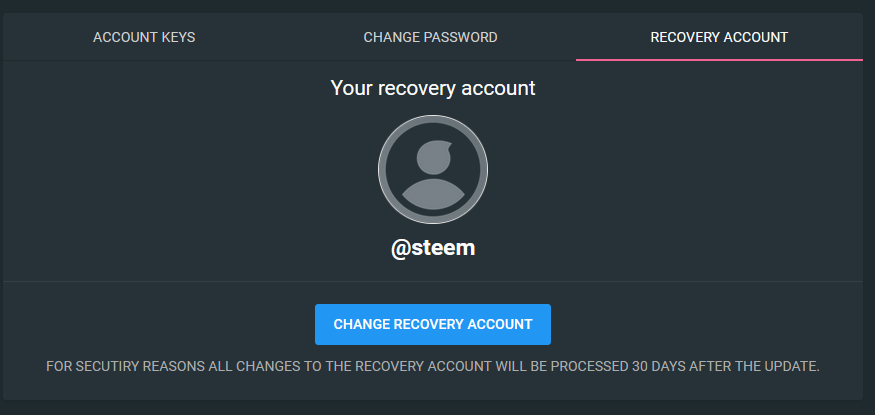Click the avatar's circular ring border
This screenshot has height=415, width=875.
381,168
